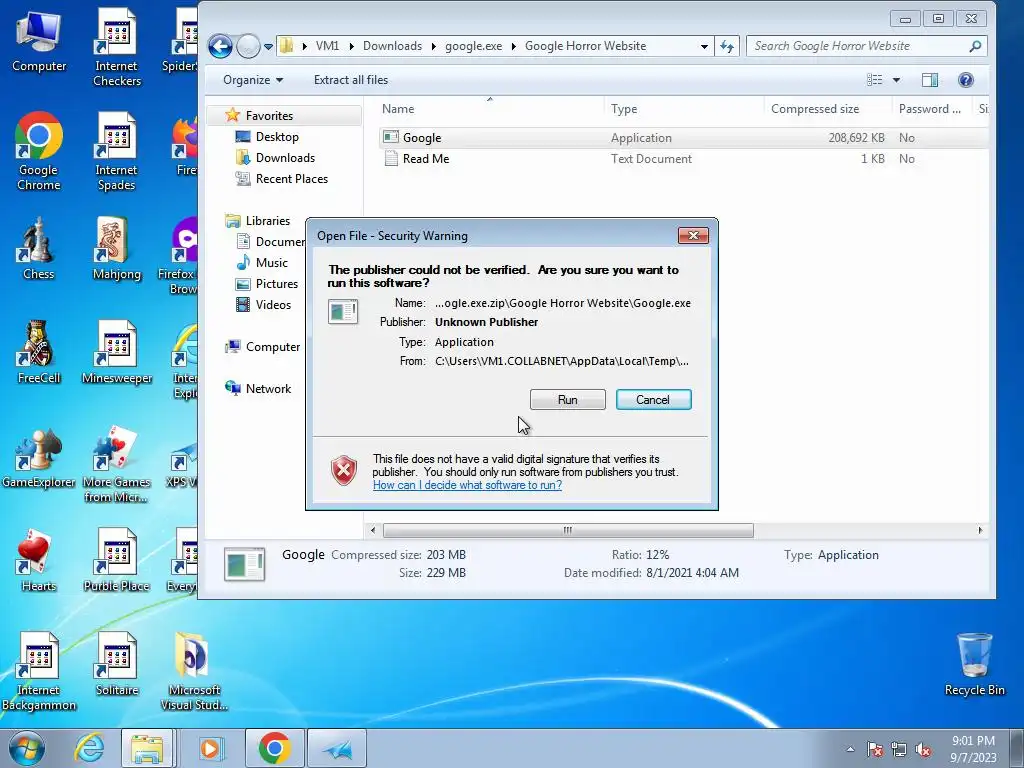Go back using the Explorer back arrow
Screen dimensions: 1024x768
[220, 46]
